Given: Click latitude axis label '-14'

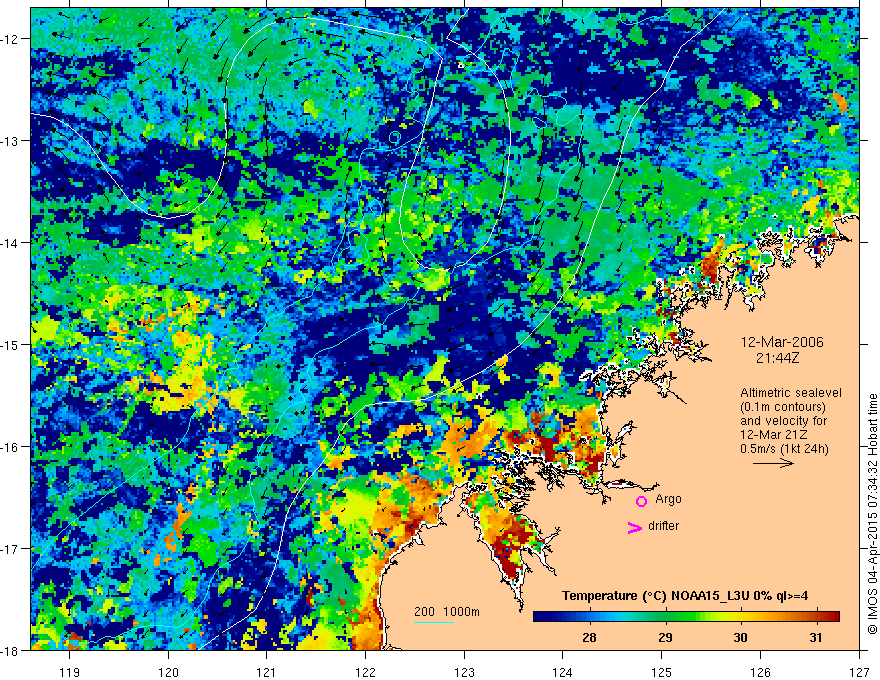Looking at the screenshot, I should (x=10, y=243).
